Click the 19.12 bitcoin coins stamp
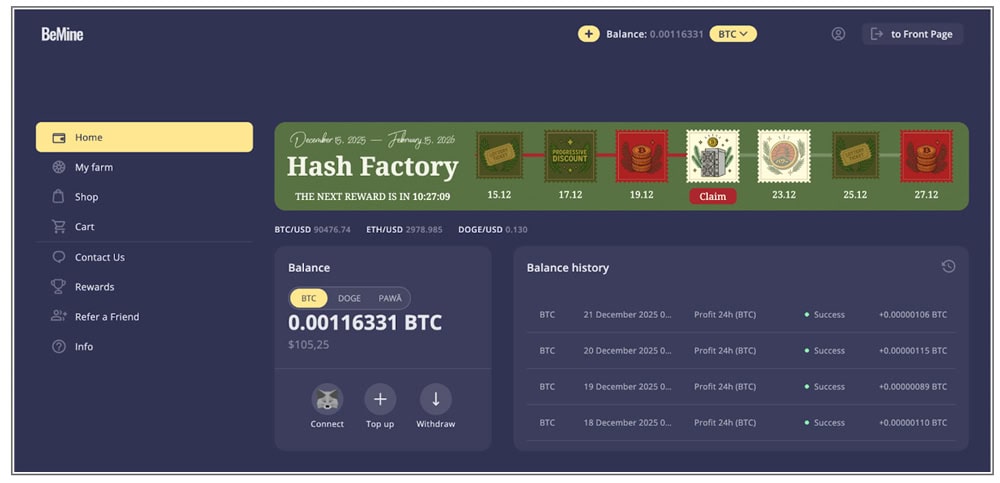This screenshot has height=483, width=1000. tap(642, 156)
